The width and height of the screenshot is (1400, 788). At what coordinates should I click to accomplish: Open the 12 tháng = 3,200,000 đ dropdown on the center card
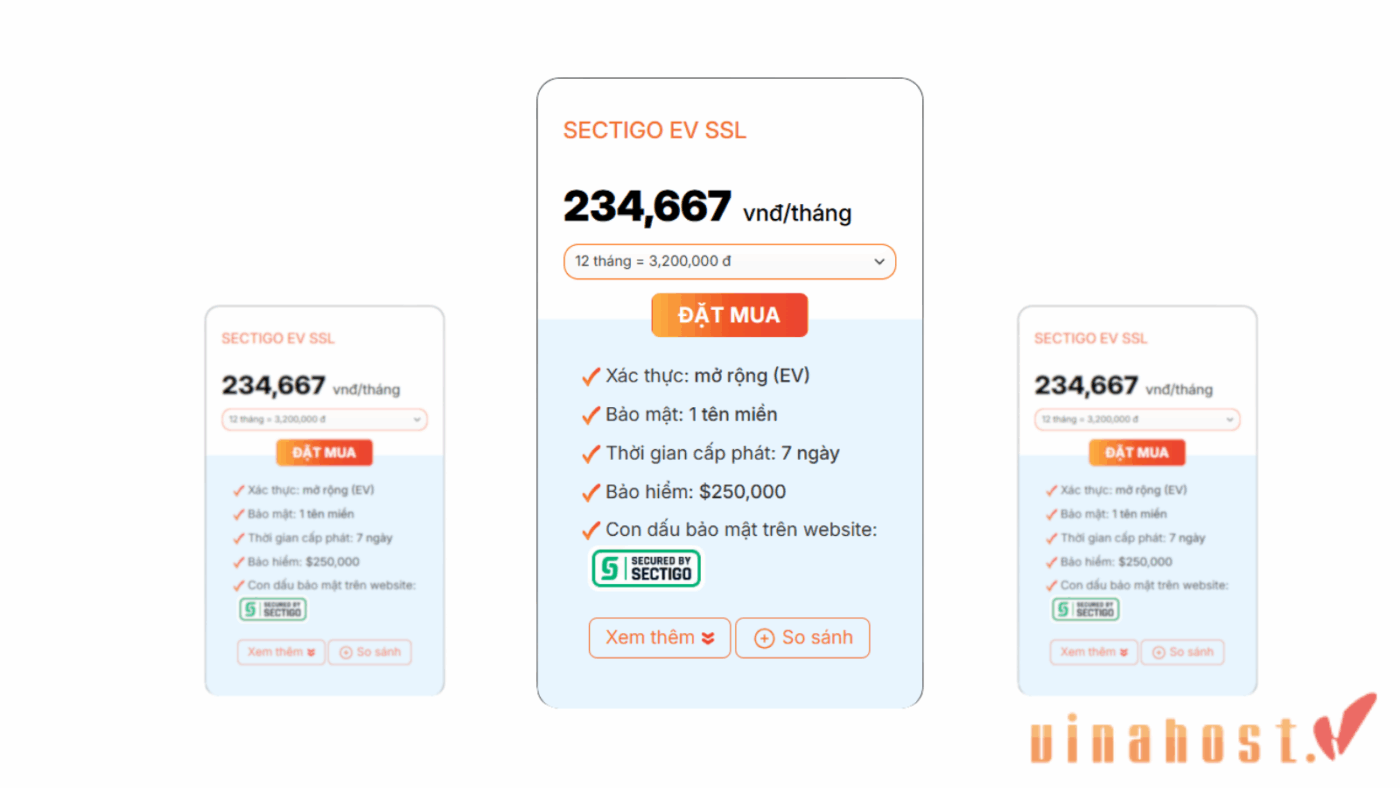click(729, 261)
